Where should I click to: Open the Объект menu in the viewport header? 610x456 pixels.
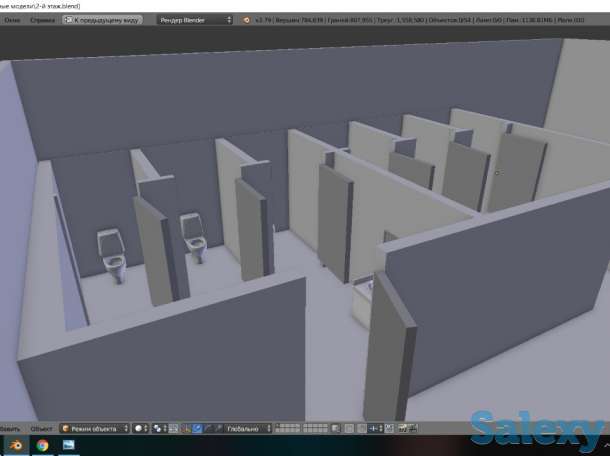click(41, 429)
